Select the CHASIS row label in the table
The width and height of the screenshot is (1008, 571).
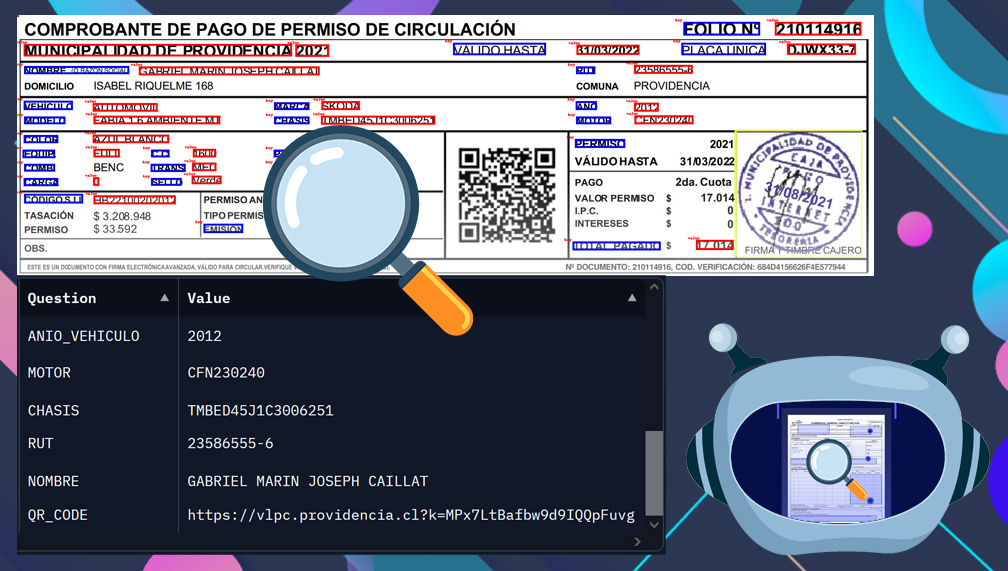click(53, 410)
